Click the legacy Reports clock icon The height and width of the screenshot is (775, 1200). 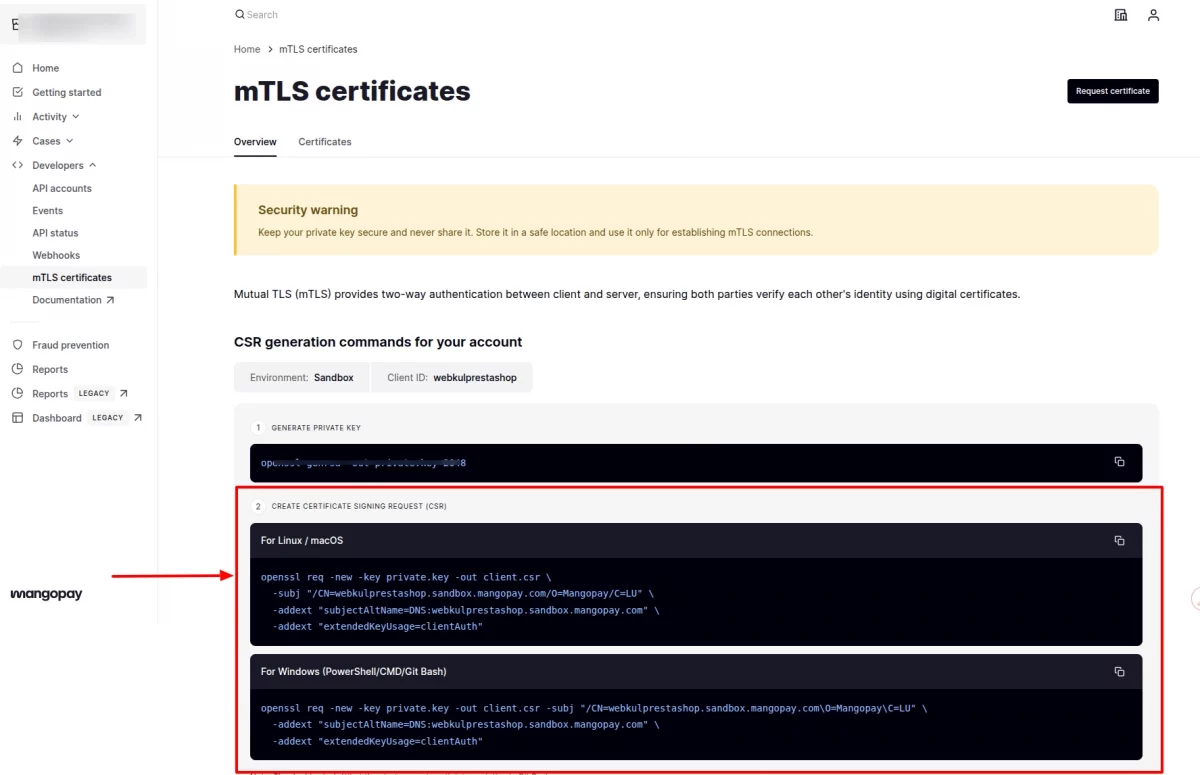(x=17, y=393)
